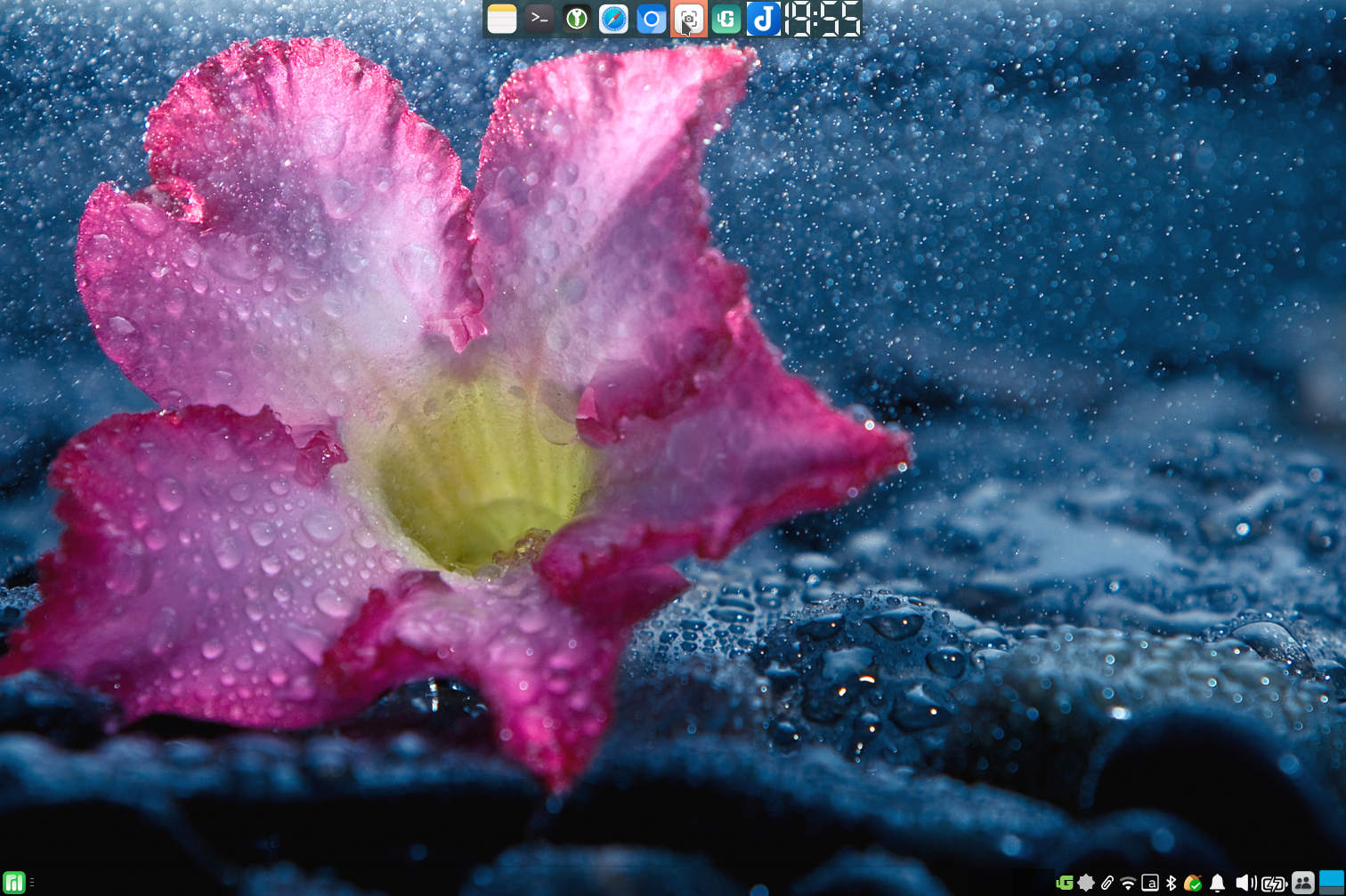The image size is (1346, 896).
Task: Open the KeePassXC password manager icon
Action: coord(576,19)
